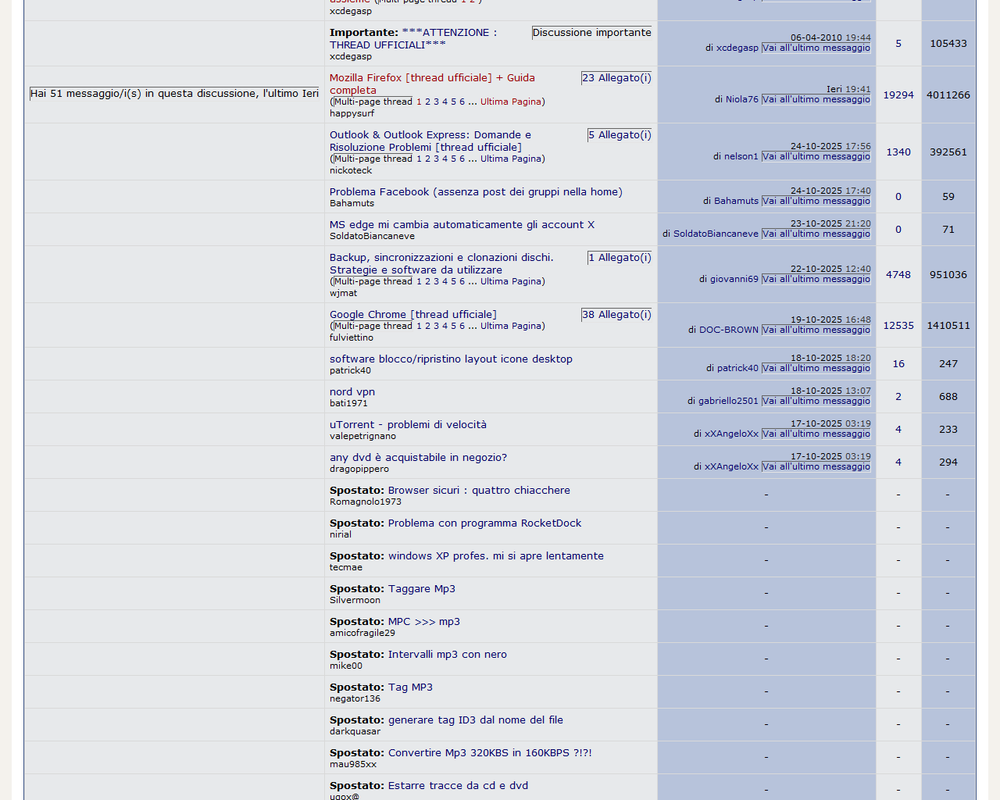This screenshot has height=800, width=1000.
Task: Open profile of last poster DOC-BROWN
Action: (729, 330)
